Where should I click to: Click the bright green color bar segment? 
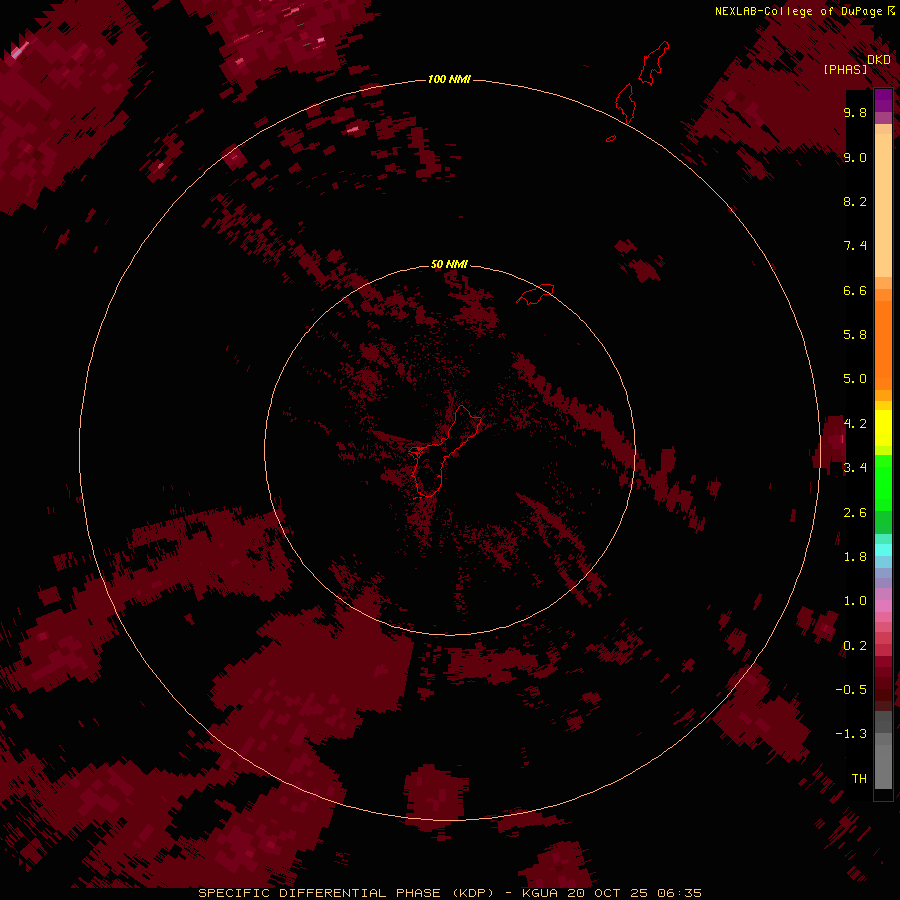point(883,482)
